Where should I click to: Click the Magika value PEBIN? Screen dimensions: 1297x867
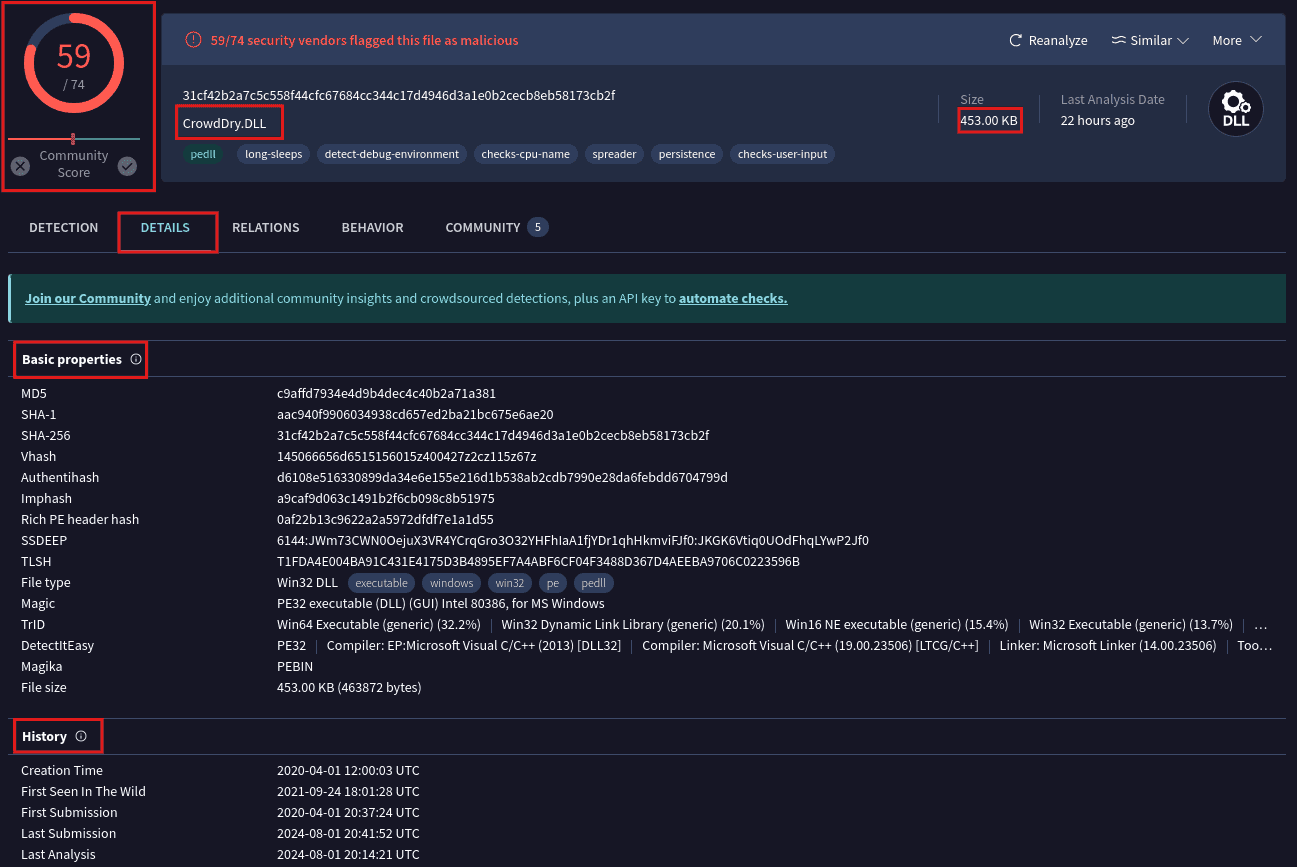coord(295,667)
